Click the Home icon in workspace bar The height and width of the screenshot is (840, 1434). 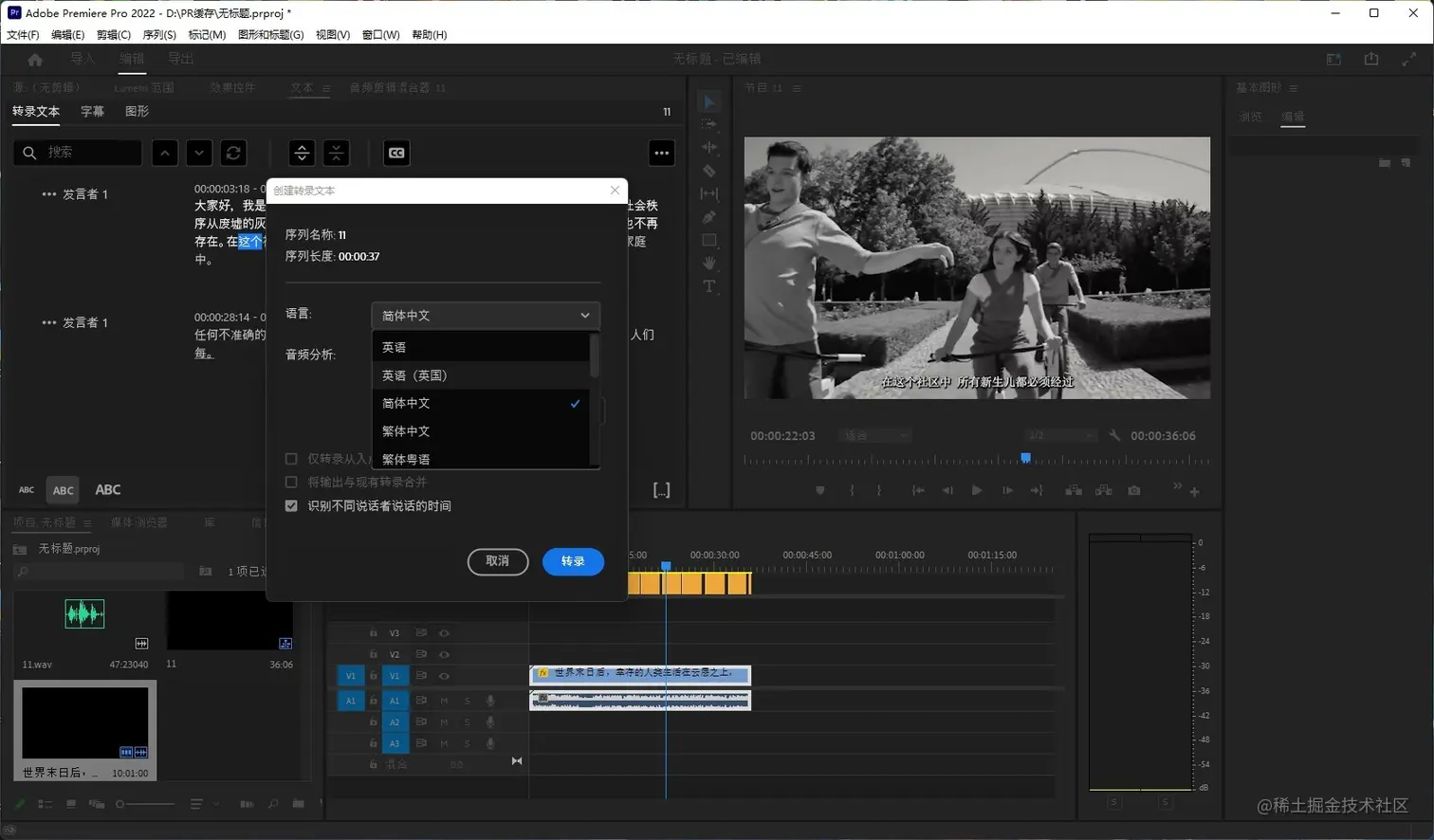(35, 60)
